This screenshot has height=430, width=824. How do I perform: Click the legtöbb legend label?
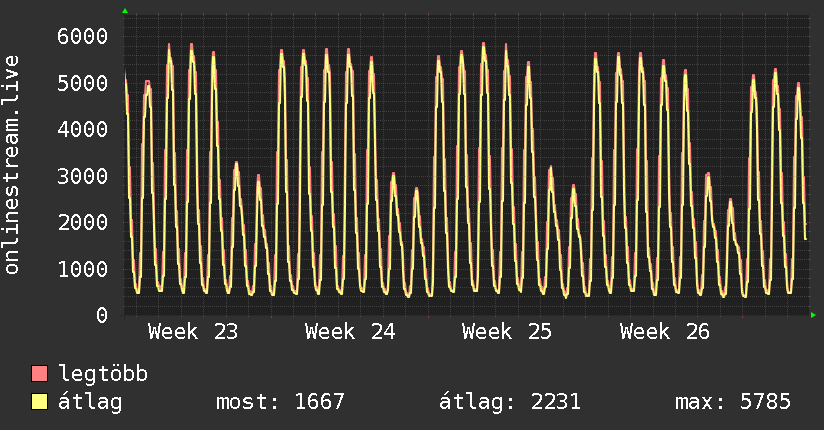click(x=103, y=374)
